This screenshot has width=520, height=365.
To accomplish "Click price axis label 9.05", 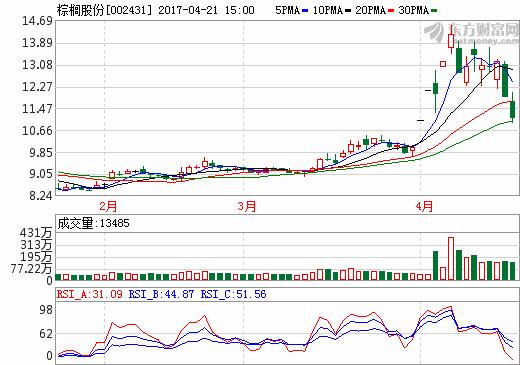I will (41, 174).
